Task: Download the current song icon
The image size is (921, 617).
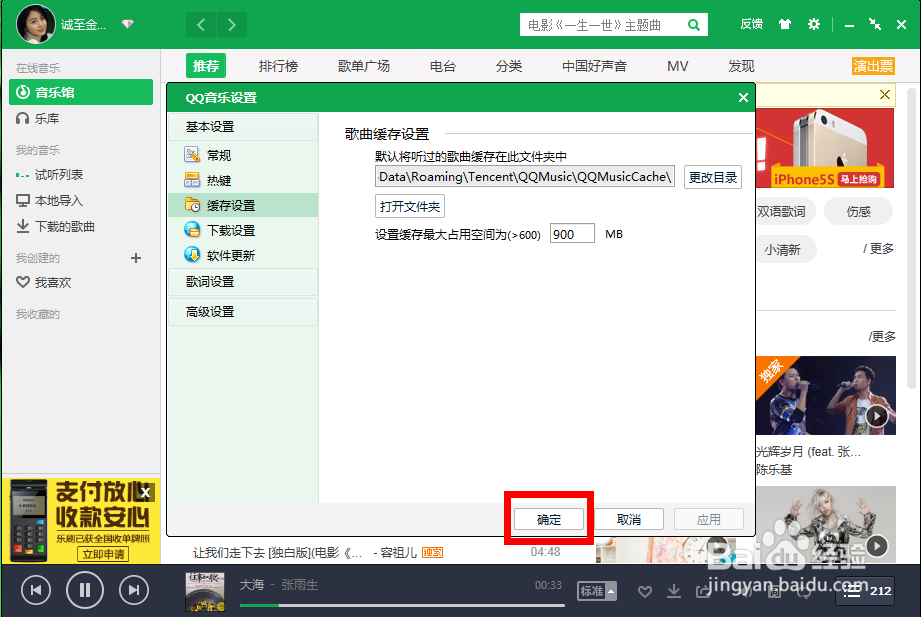Action: click(674, 591)
